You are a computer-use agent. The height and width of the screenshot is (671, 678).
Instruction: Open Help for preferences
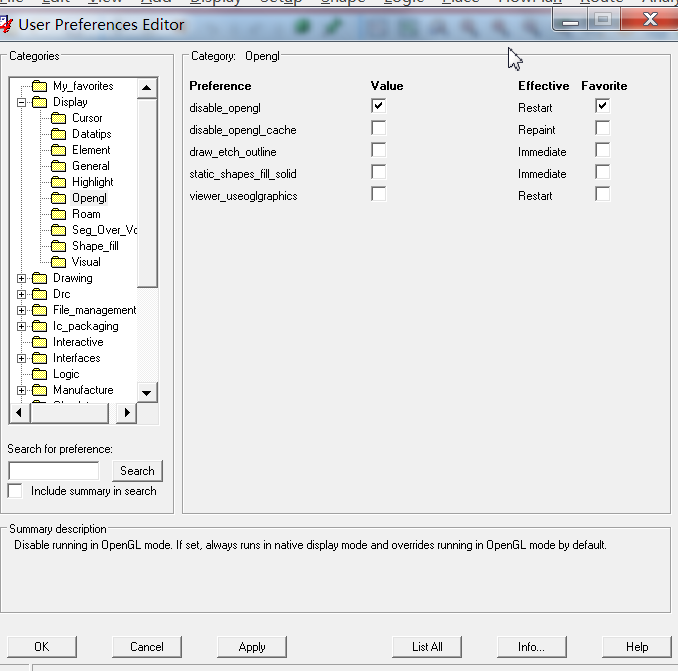637,647
